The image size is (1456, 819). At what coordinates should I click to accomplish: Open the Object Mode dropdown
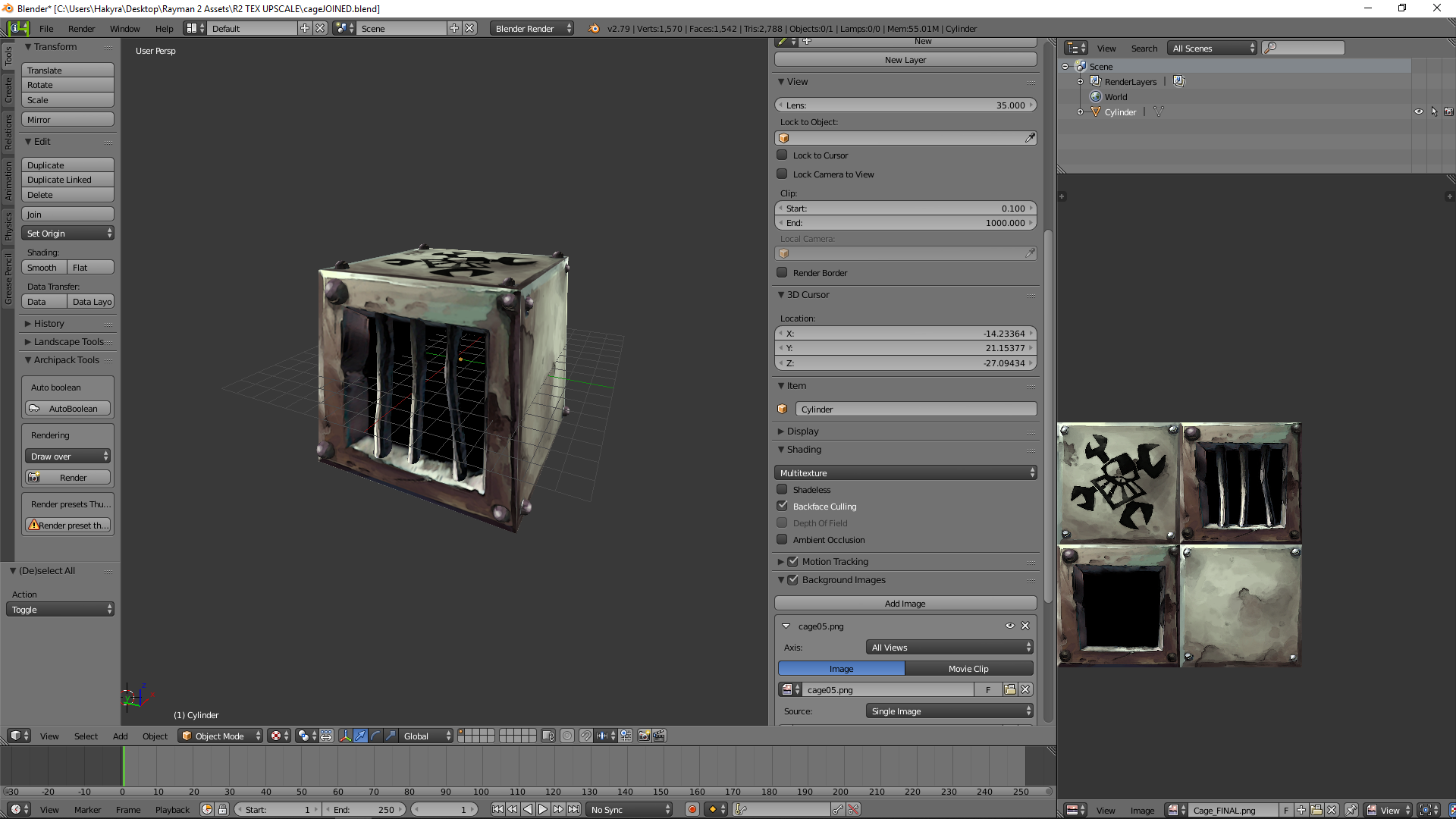[x=221, y=736]
